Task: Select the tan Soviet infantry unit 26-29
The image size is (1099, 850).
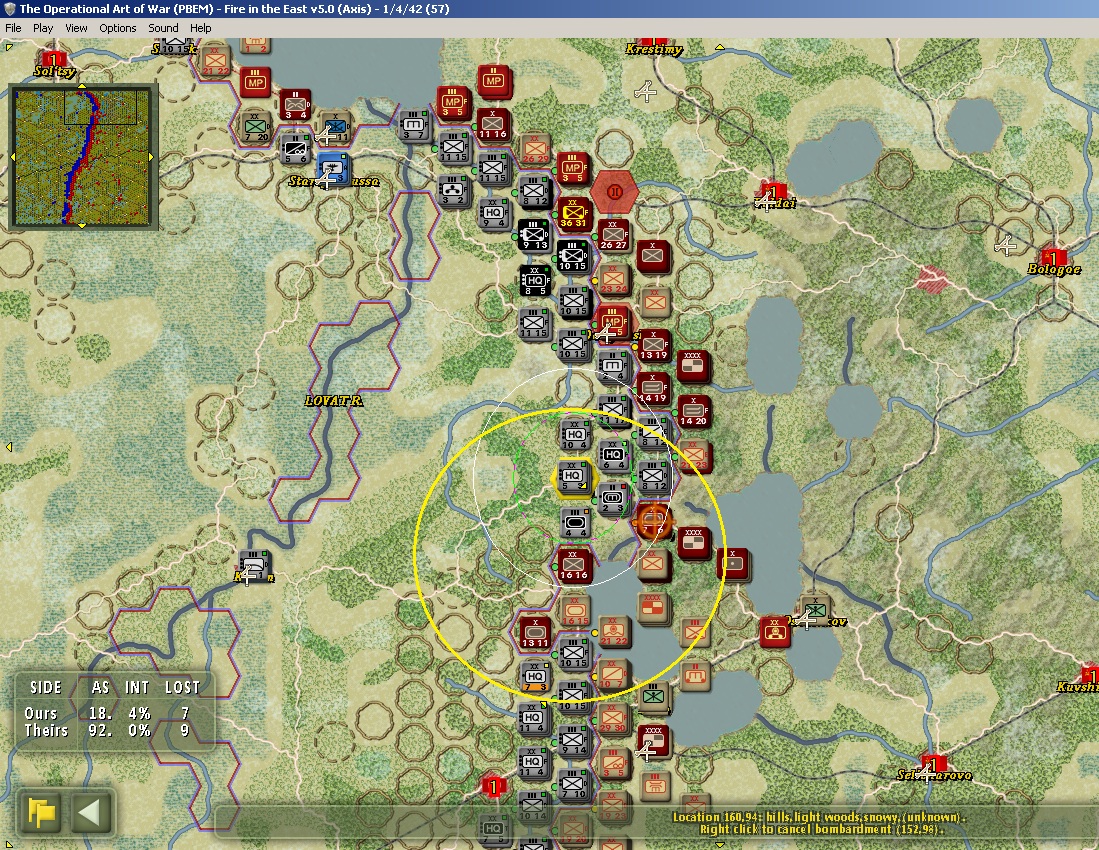Action: 535,150
